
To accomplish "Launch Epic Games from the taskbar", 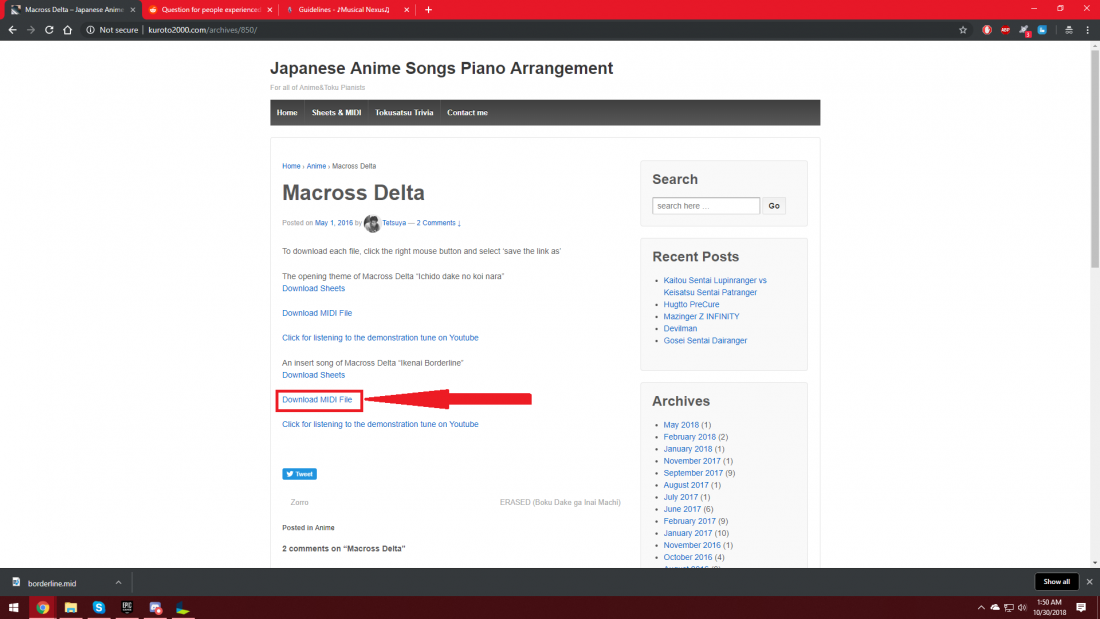I will [x=127, y=607].
